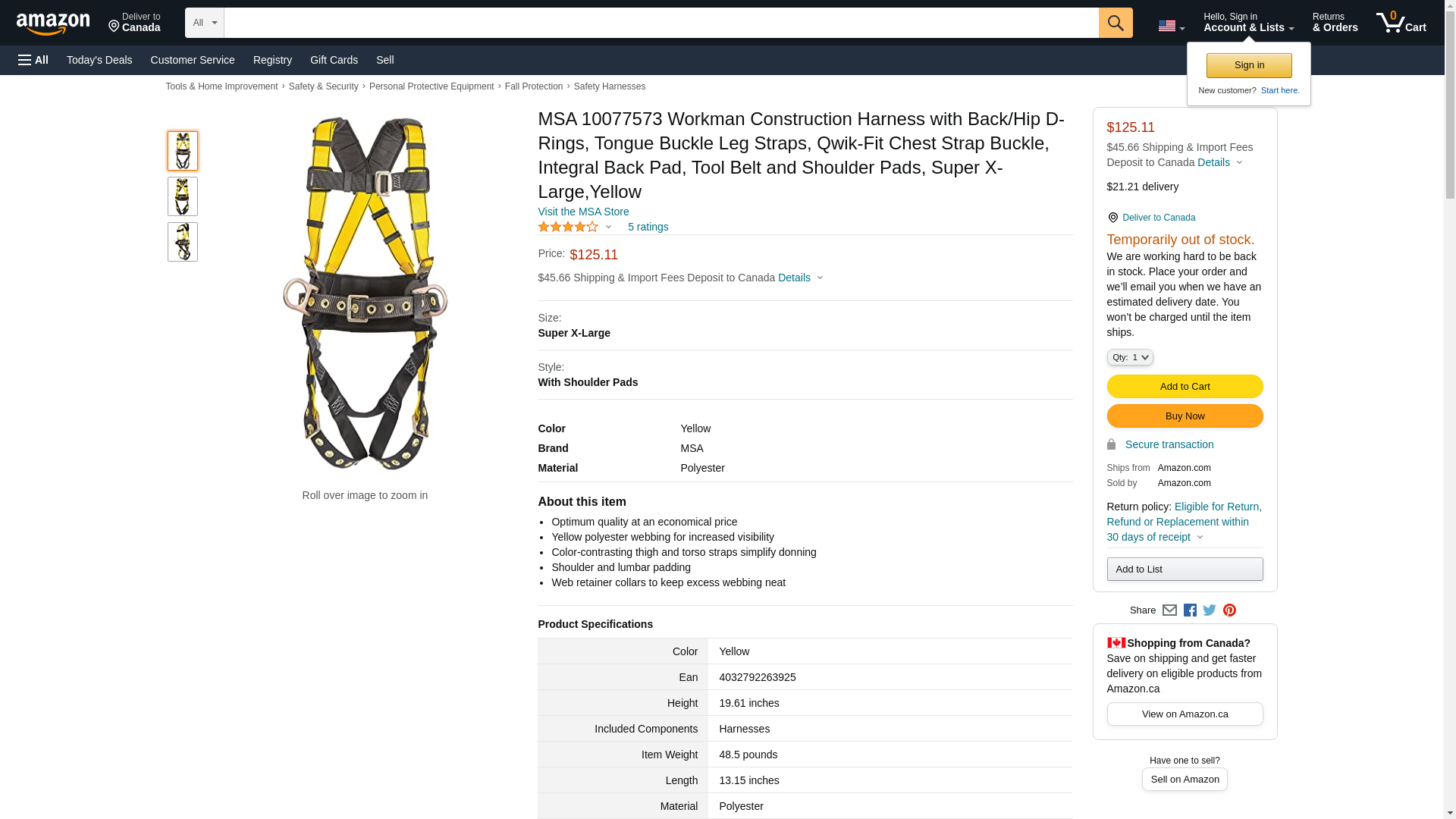Open Today's Deals in navigation

99,60
